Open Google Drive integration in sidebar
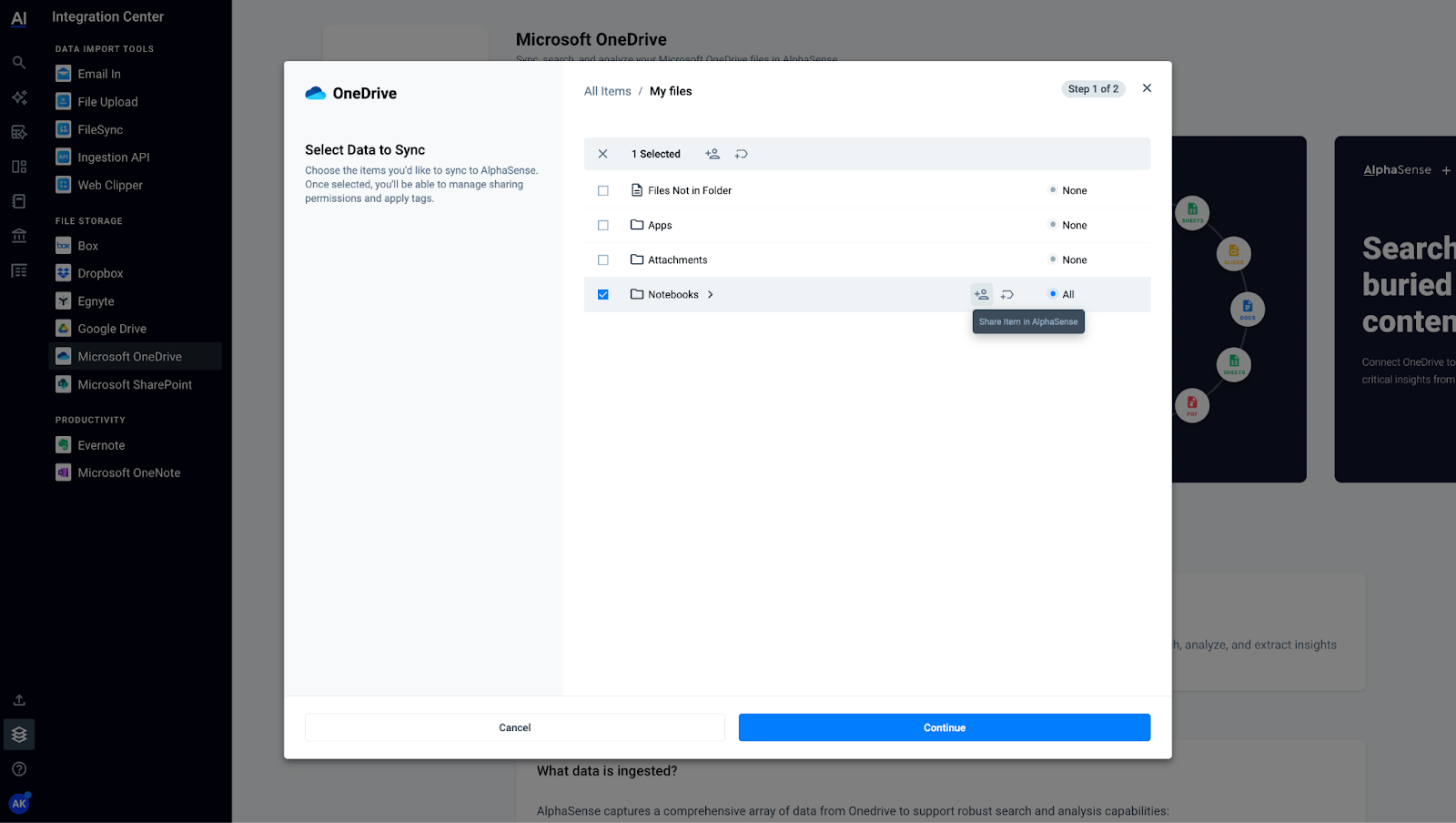The width and height of the screenshot is (1456, 823). coord(112,329)
